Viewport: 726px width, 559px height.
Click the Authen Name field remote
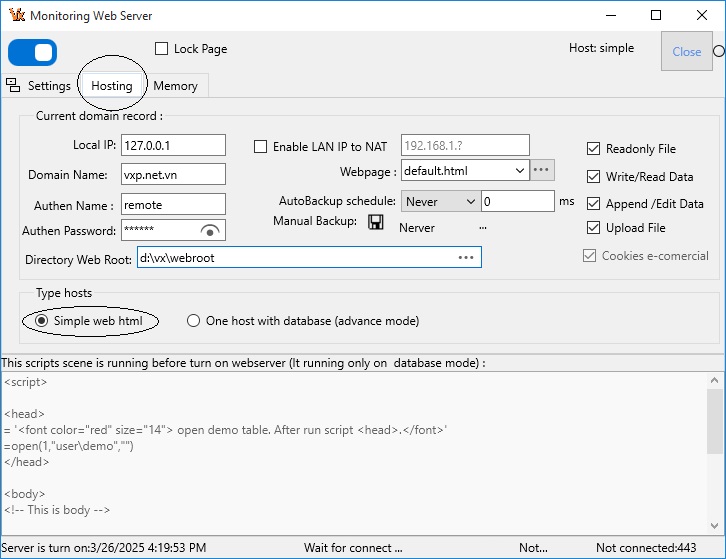tap(173, 204)
